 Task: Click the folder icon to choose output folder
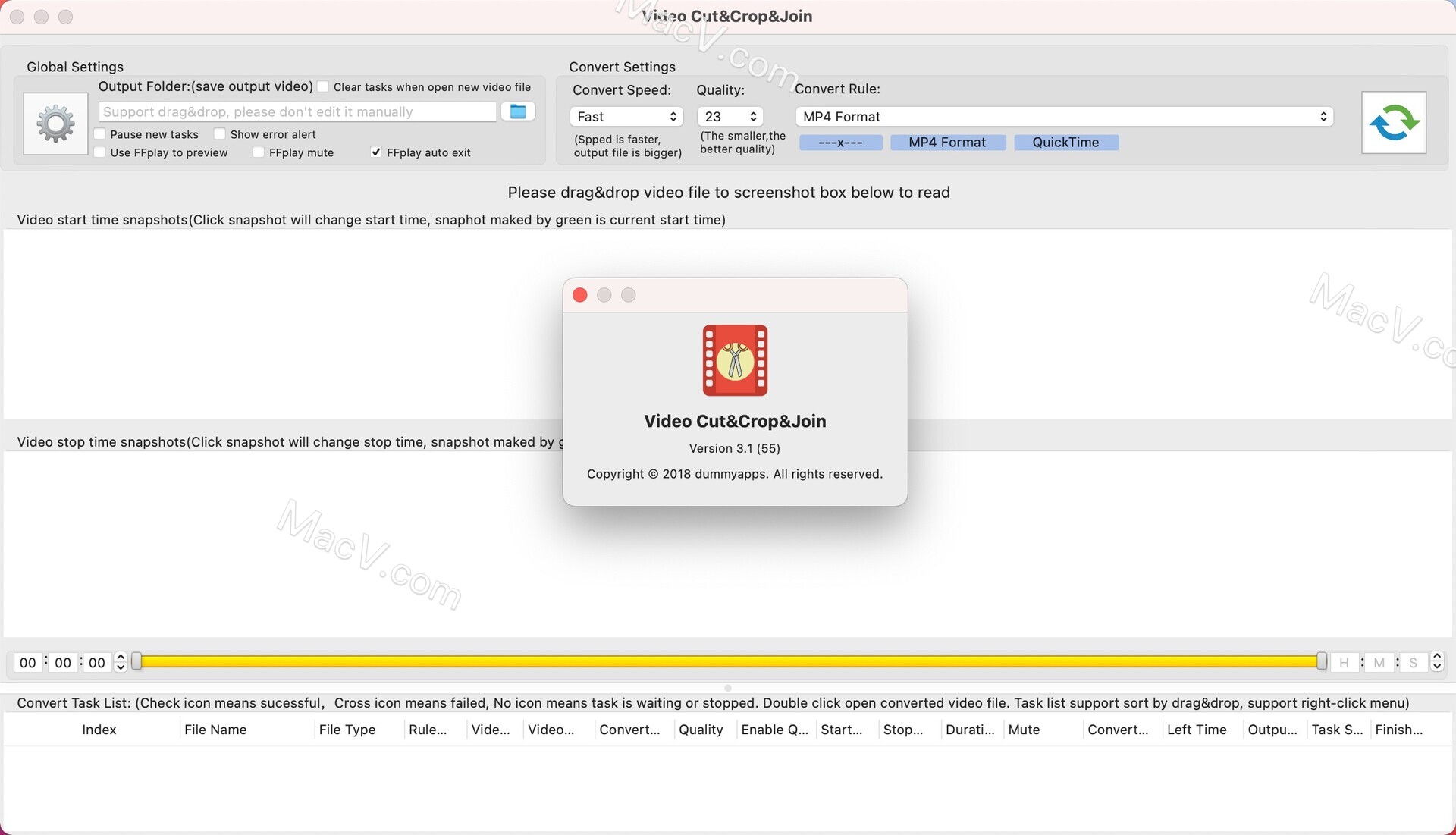point(517,111)
